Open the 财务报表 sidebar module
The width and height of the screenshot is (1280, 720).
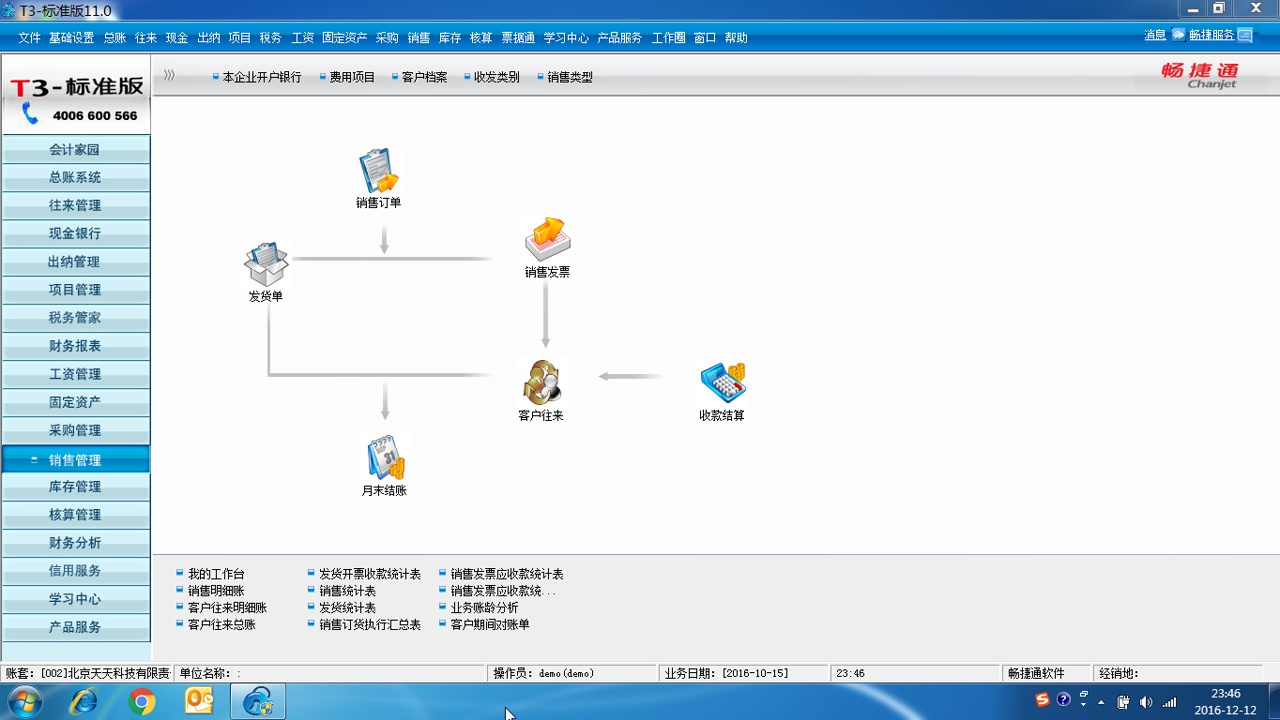tap(76, 345)
